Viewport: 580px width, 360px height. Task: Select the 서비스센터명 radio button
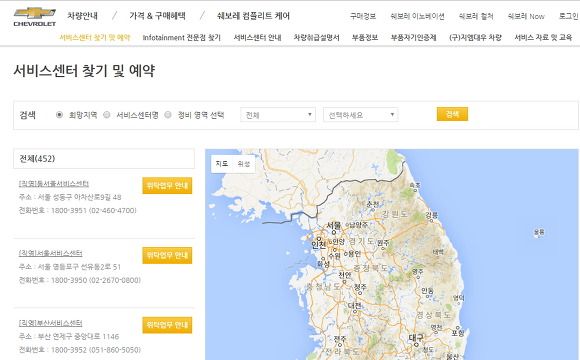[107, 115]
